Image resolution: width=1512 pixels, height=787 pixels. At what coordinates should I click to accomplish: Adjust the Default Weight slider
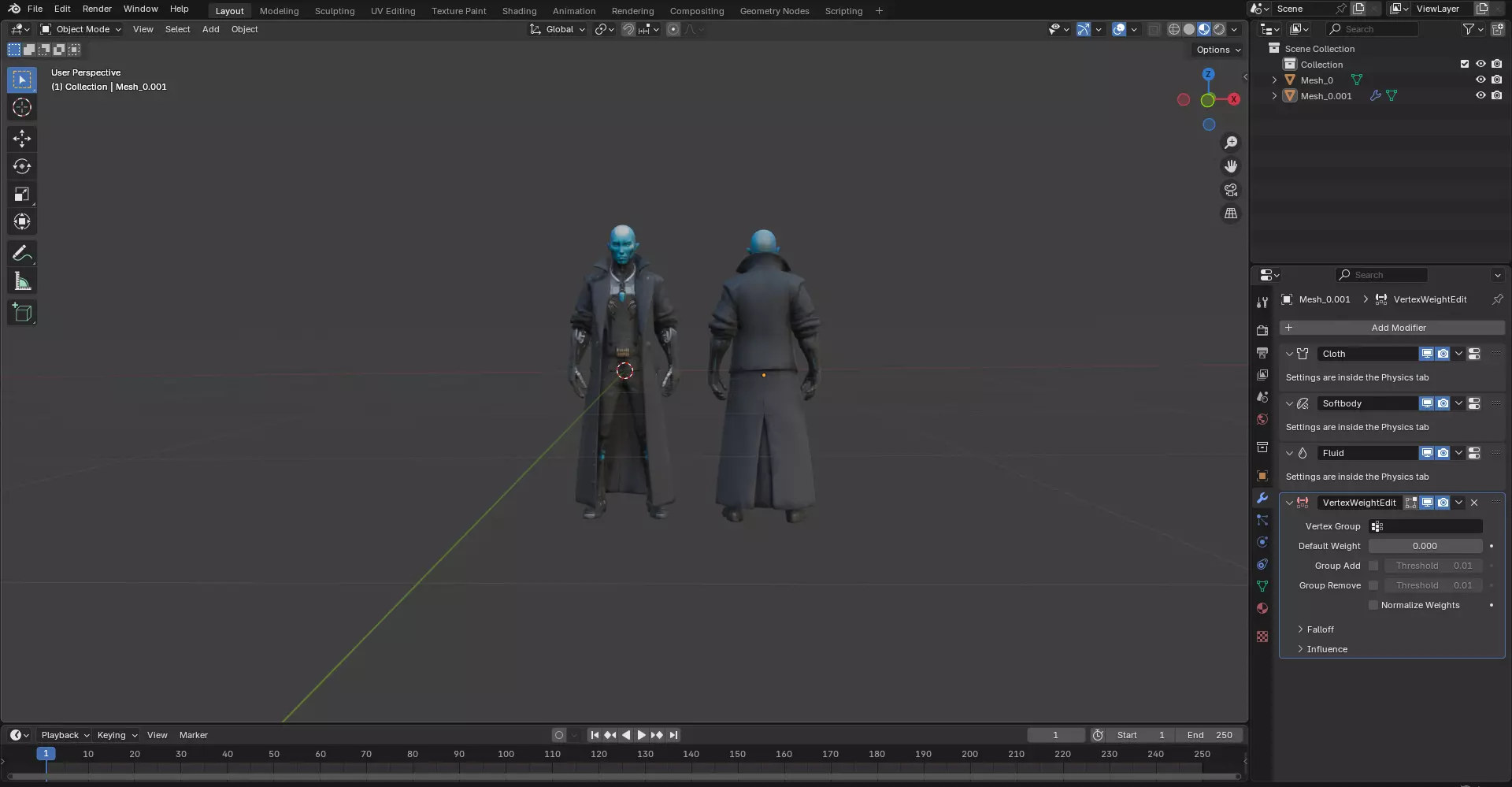click(1425, 546)
